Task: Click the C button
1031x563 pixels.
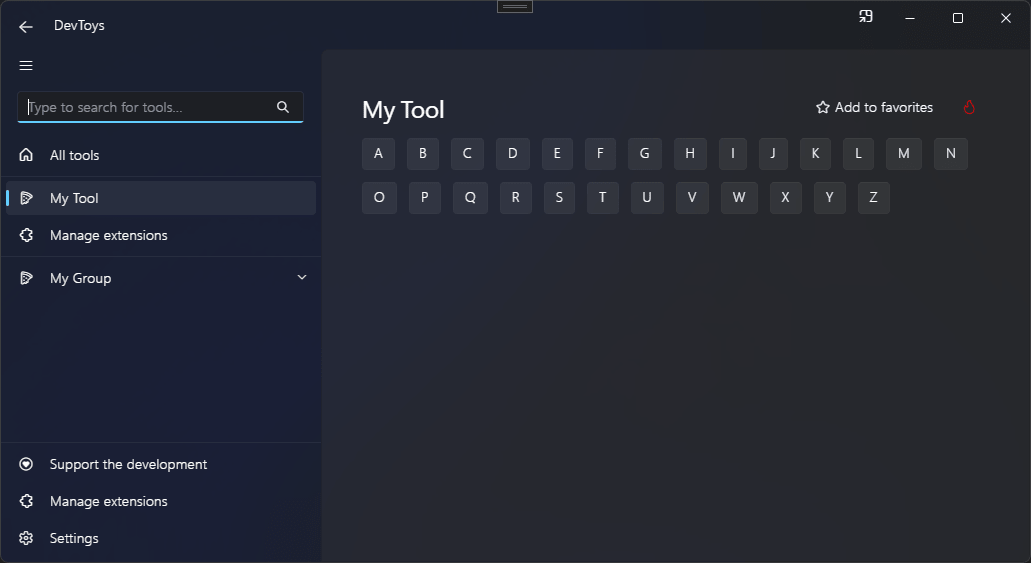Action: [x=467, y=154]
